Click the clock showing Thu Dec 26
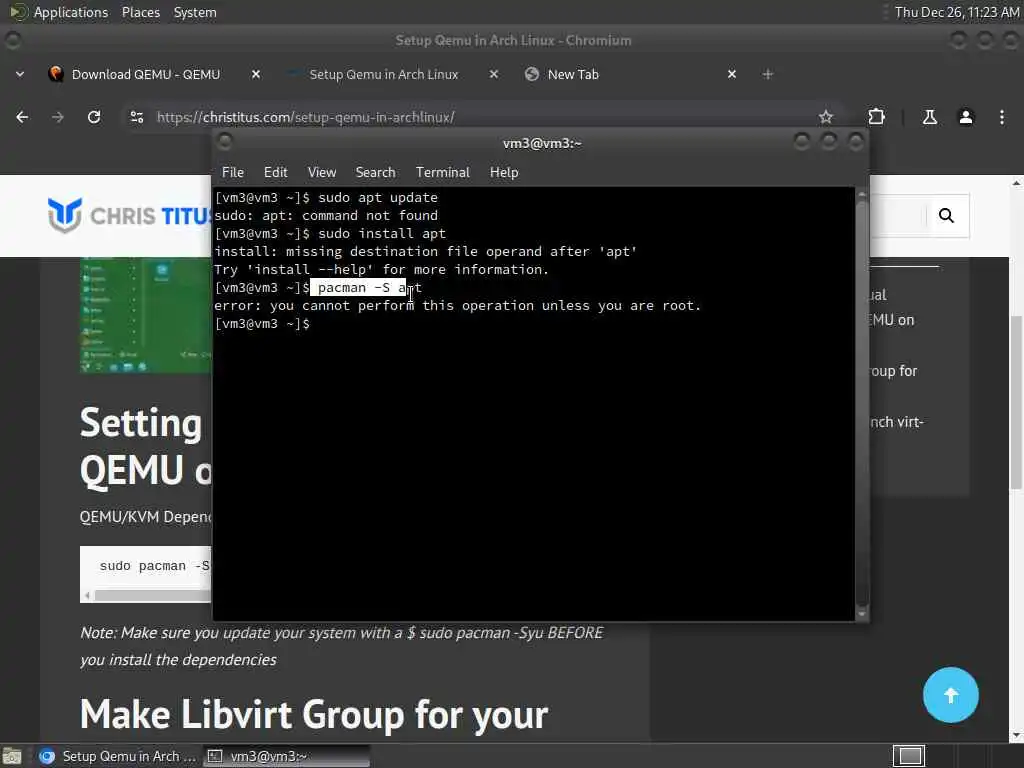Image resolution: width=1024 pixels, height=768 pixels. 957,12
